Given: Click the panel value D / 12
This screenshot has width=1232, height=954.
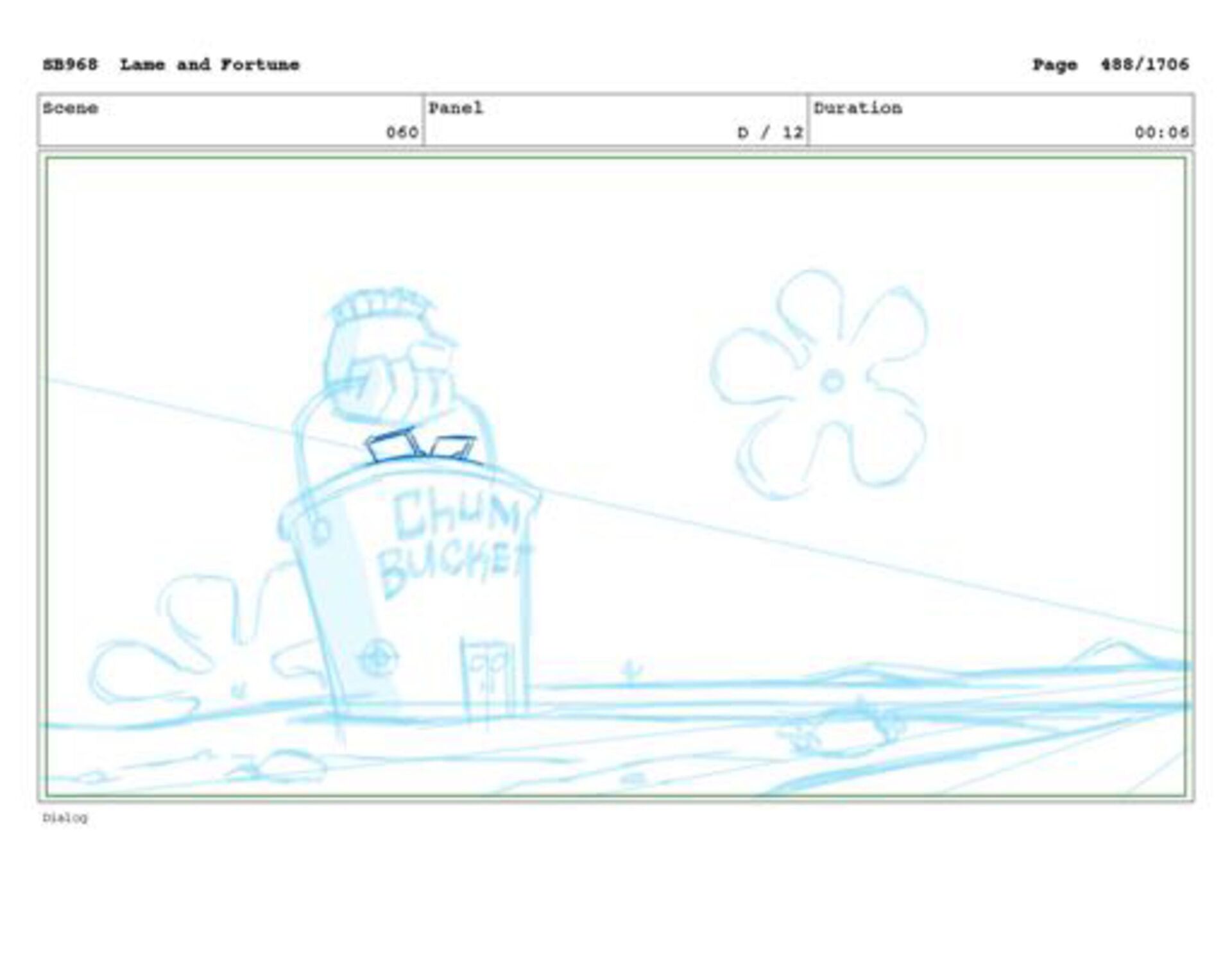Looking at the screenshot, I should 770,132.
